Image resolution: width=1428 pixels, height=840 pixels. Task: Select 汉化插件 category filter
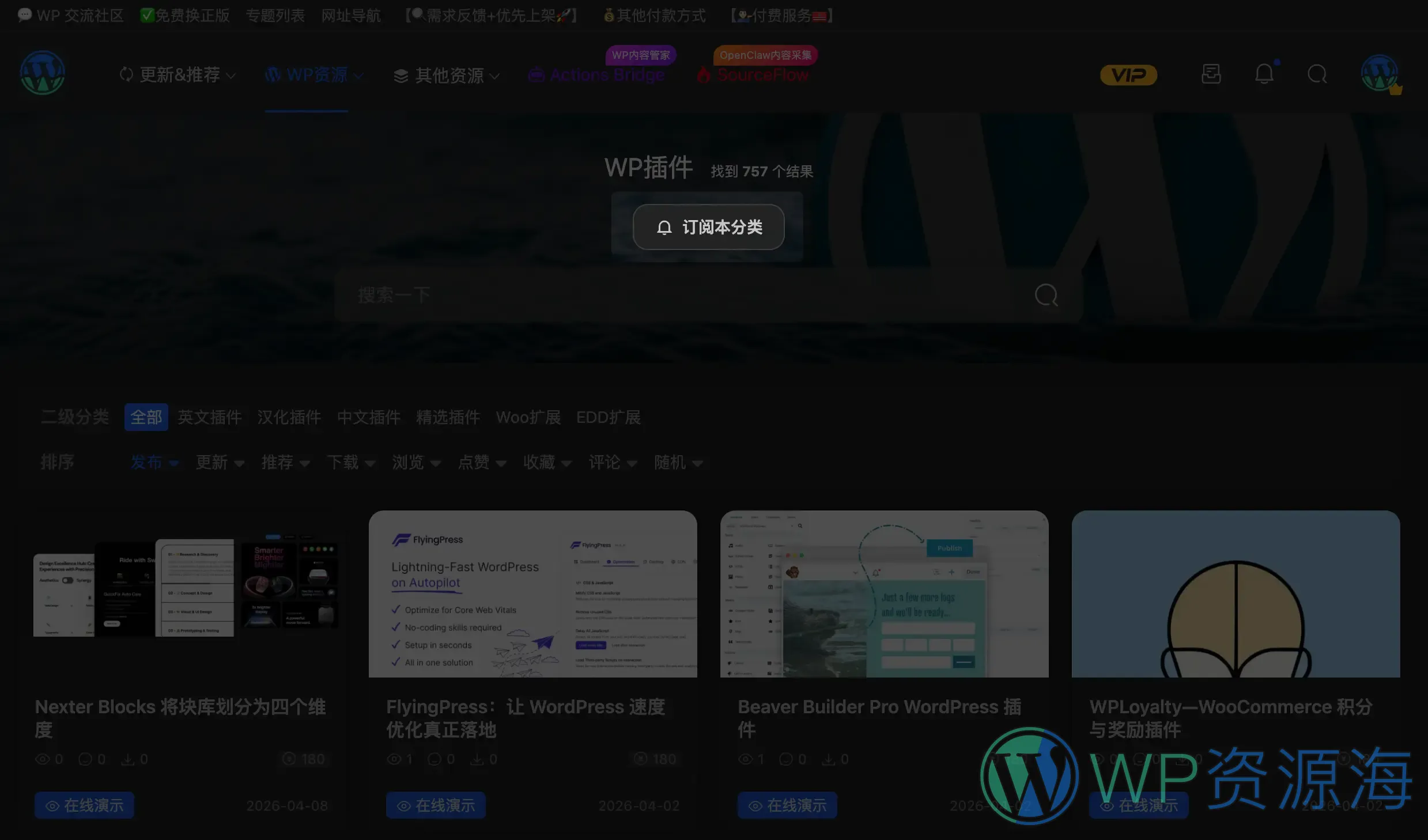tap(289, 417)
